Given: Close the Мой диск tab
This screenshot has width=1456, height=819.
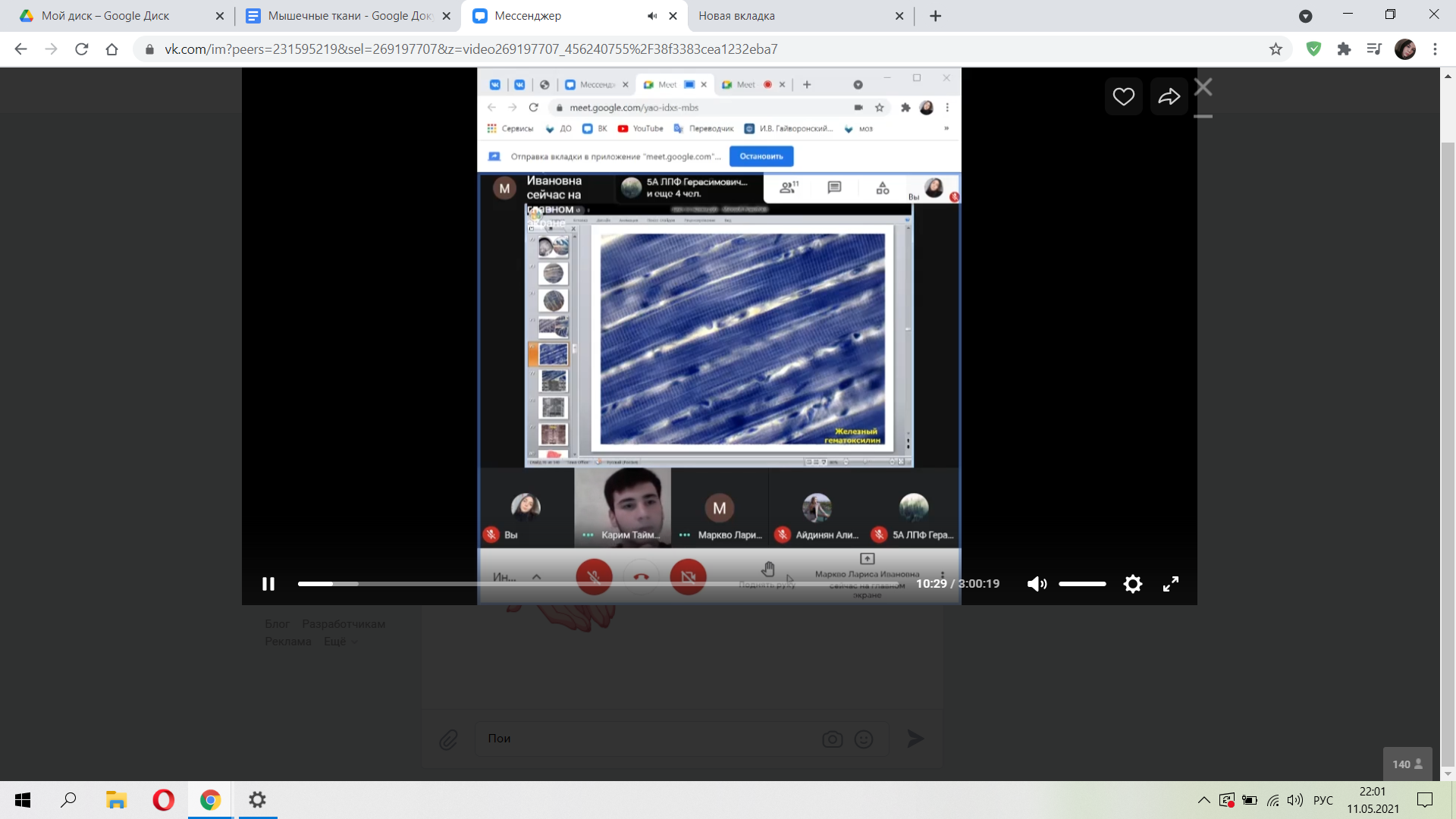Looking at the screenshot, I should [220, 16].
